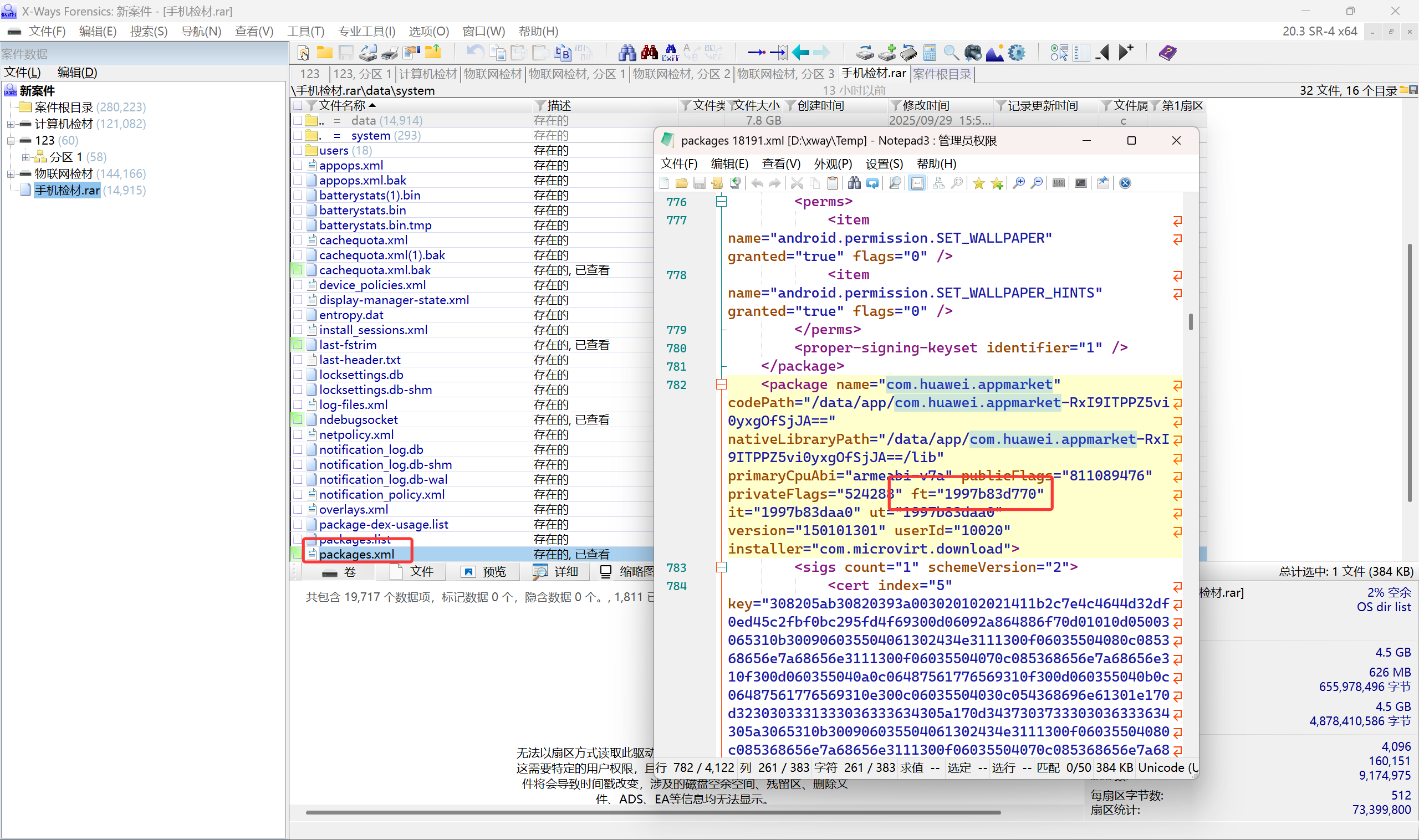
Task: Collapse the fold marker at line 782
Action: coord(721,385)
